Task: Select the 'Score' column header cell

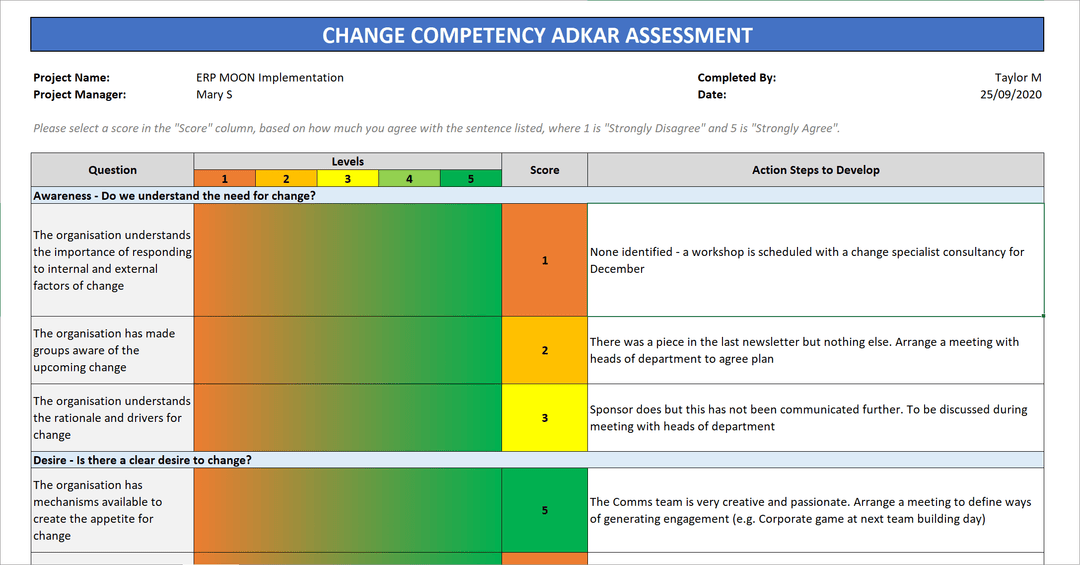Action: (x=544, y=170)
